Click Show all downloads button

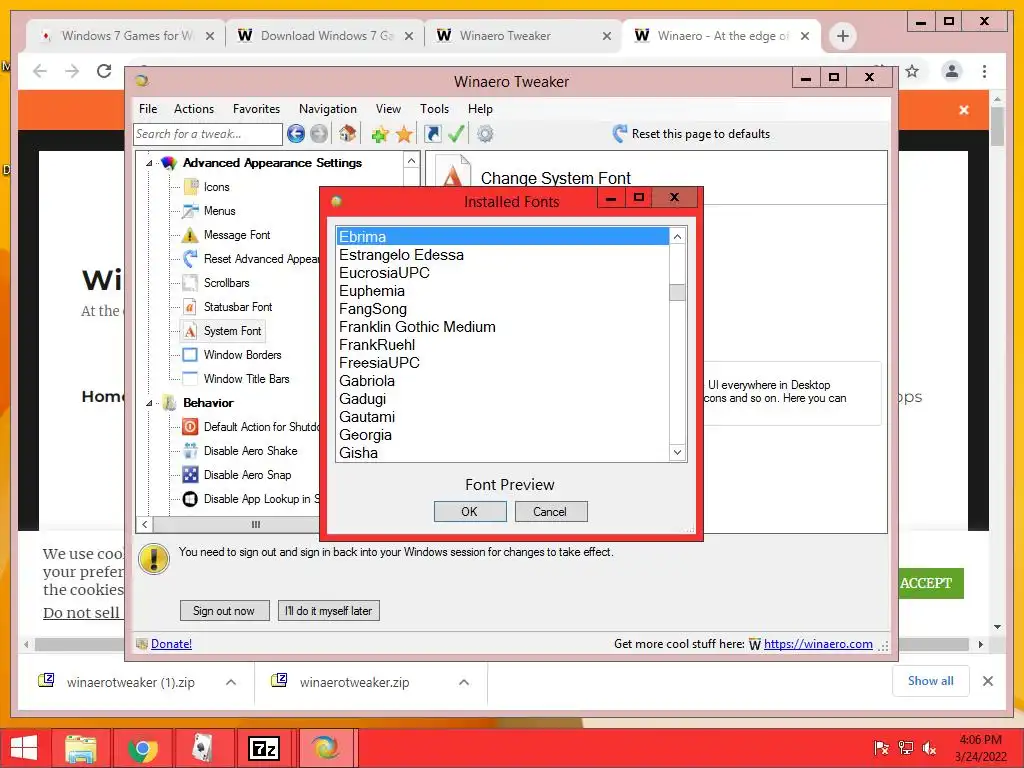point(931,681)
